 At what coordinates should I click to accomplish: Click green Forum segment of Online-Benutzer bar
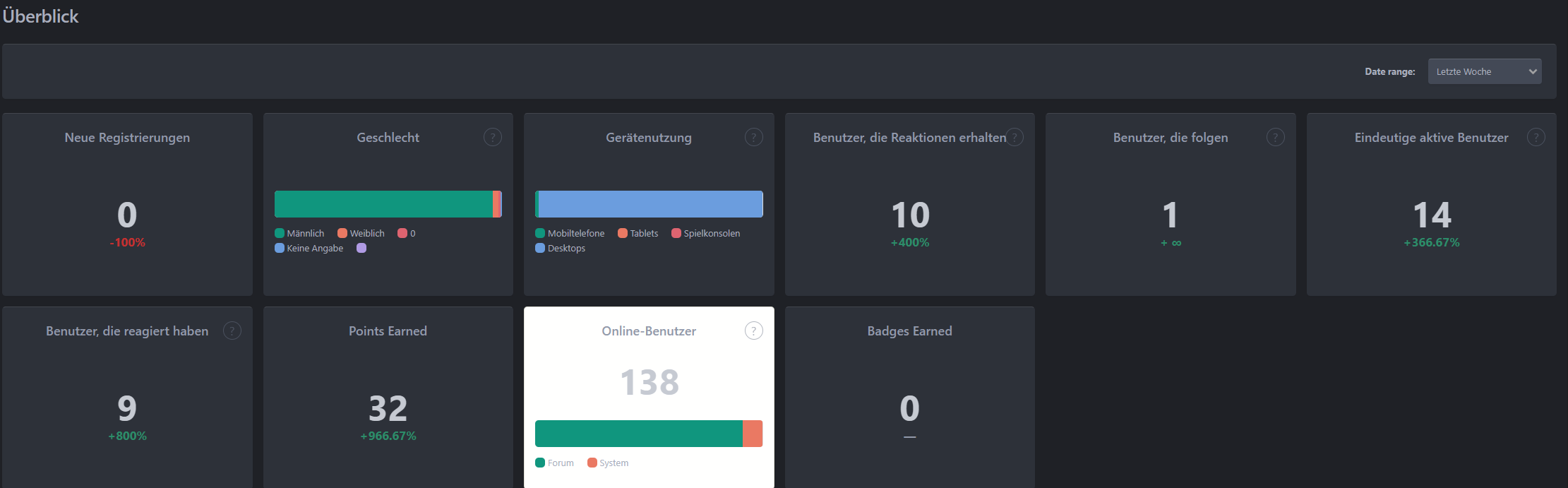639,434
